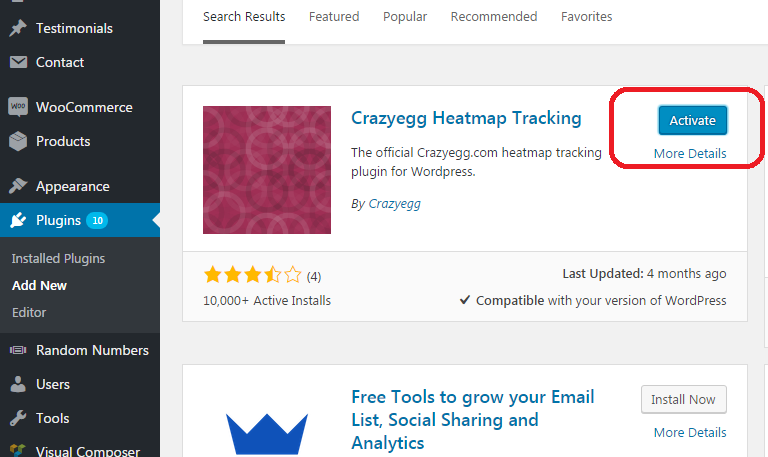This screenshot has width=768, height=457.
Task: Open More Details for the Crazyegg plugin
Action: (690, 154)
